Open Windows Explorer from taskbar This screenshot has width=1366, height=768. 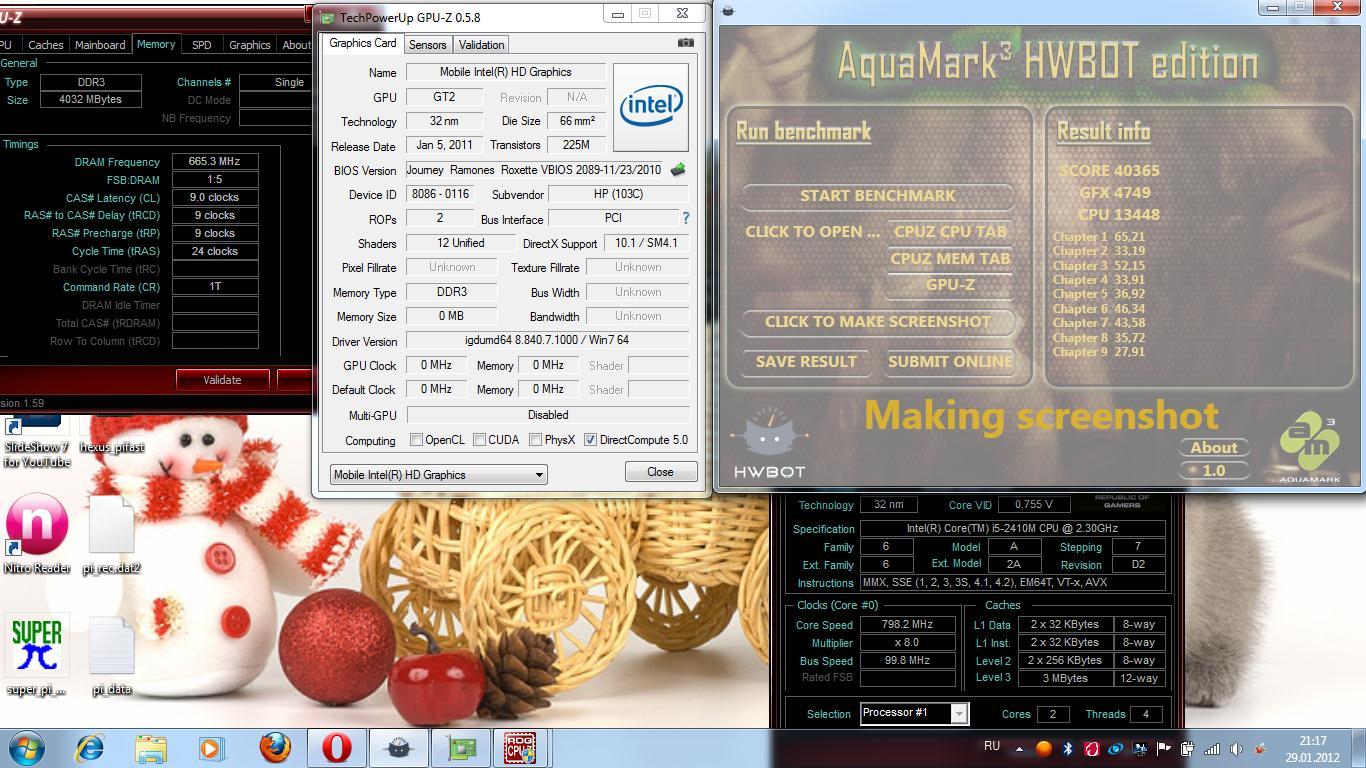151,748
